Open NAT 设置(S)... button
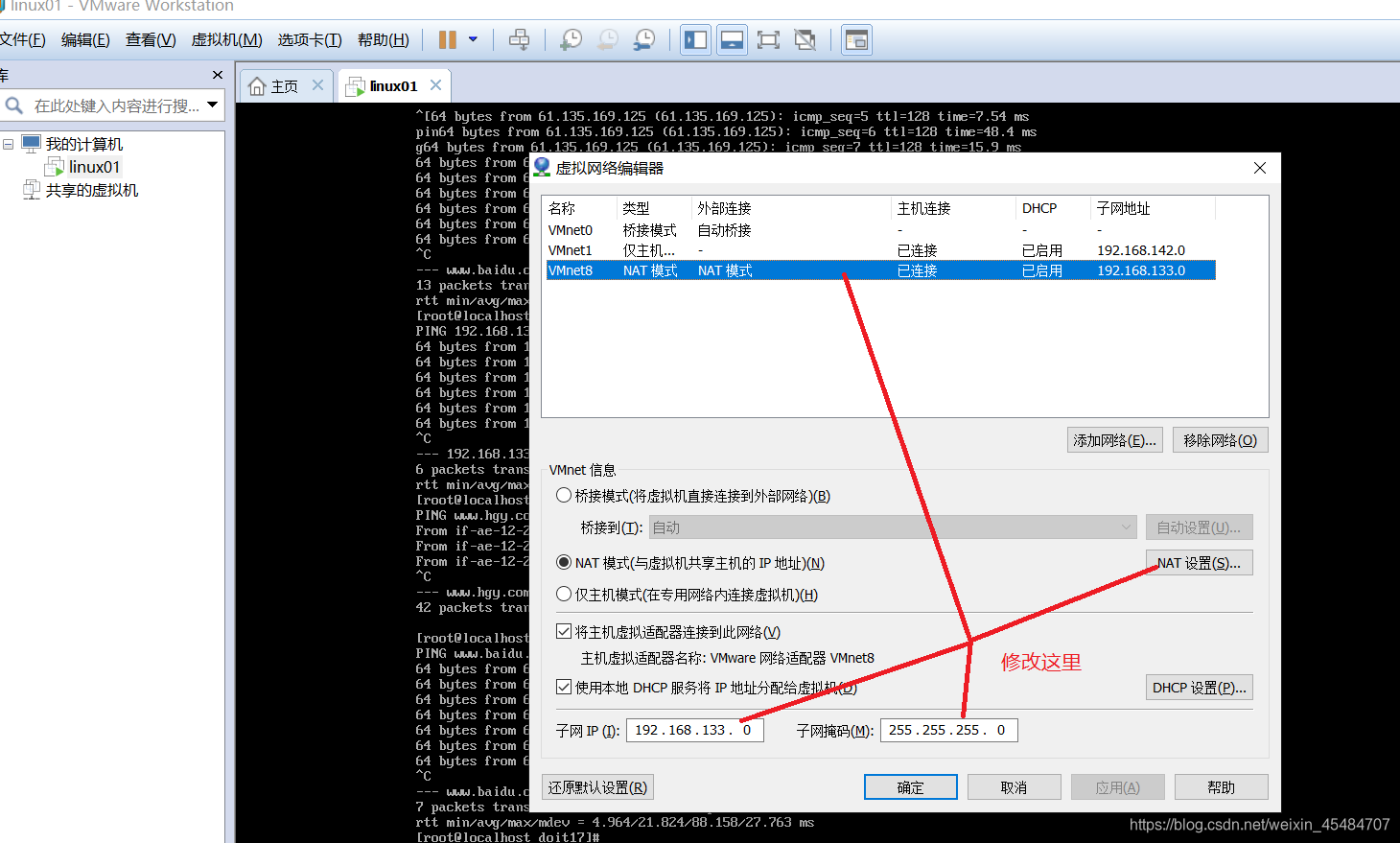Screen dimensions: 1400x843 (1199, 563)
